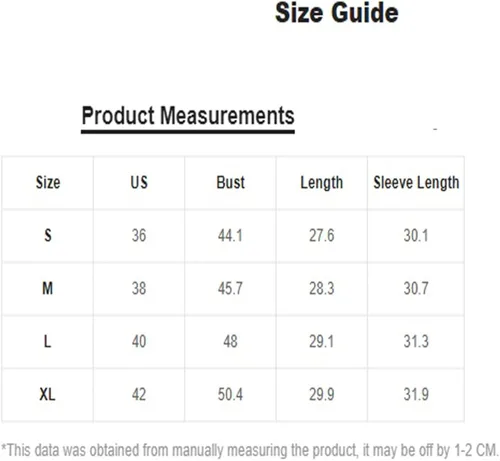The image size is (500, 461).
Task: Select the Product Measurements heading
Action: coord(188,116)
